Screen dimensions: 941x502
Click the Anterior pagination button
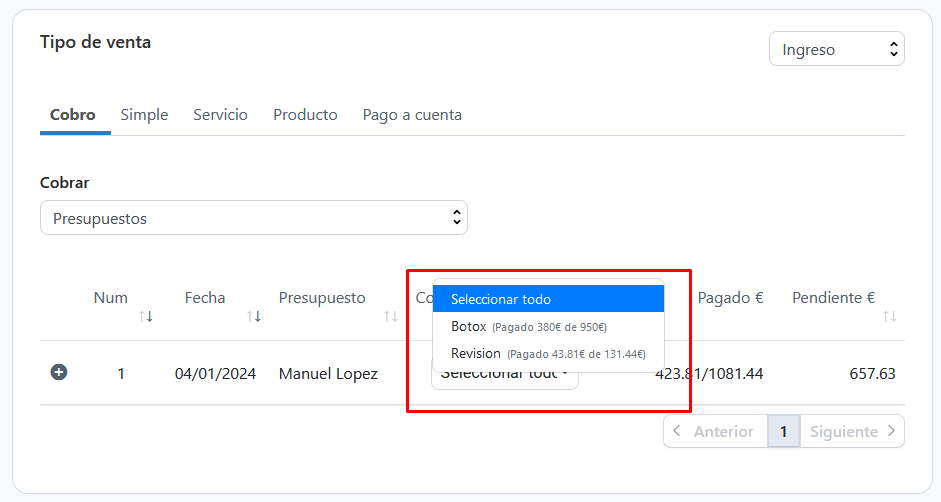[x=714, y=431]
